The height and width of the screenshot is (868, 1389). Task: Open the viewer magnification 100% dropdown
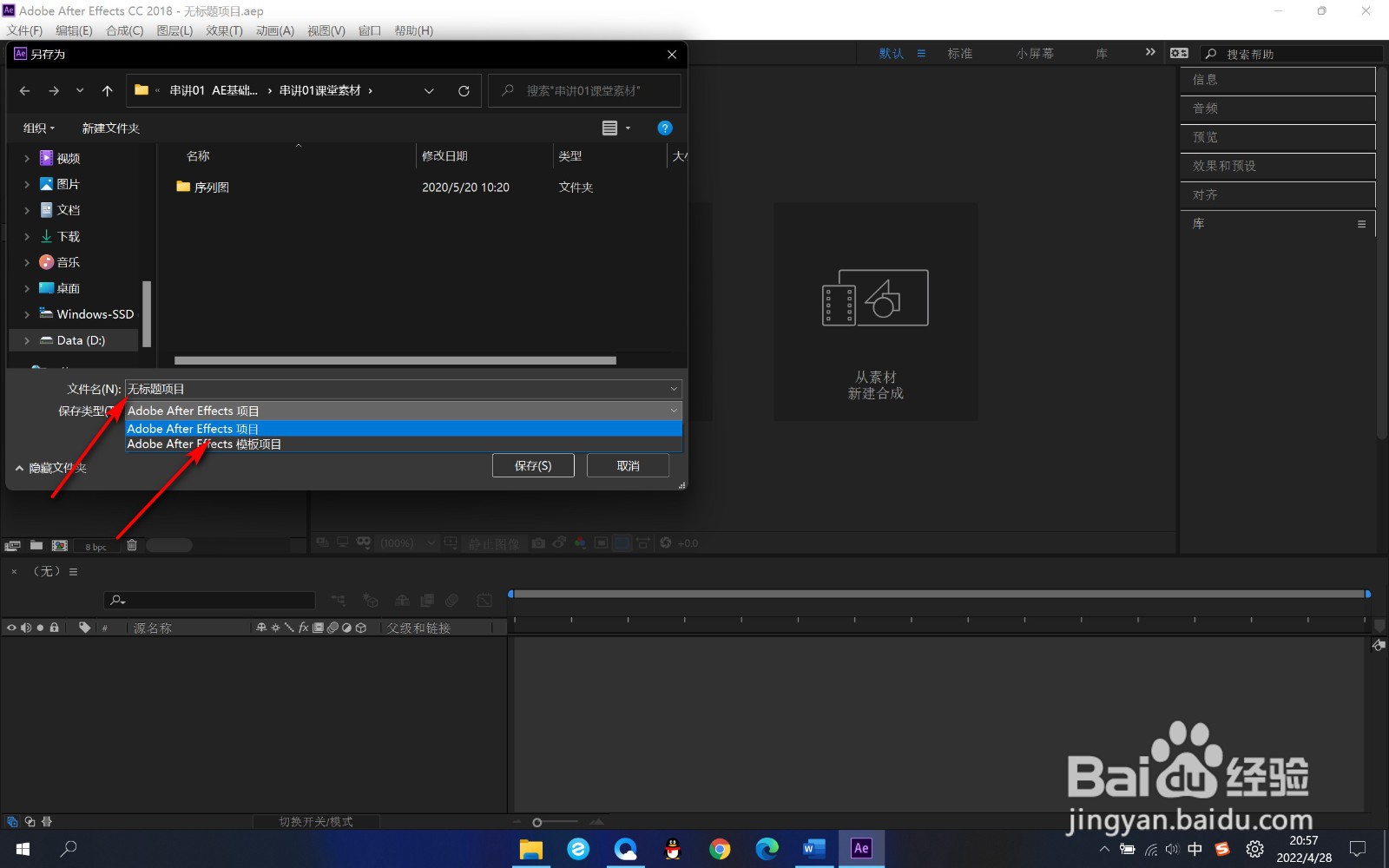pyautogui.click(x=407, y=542)
